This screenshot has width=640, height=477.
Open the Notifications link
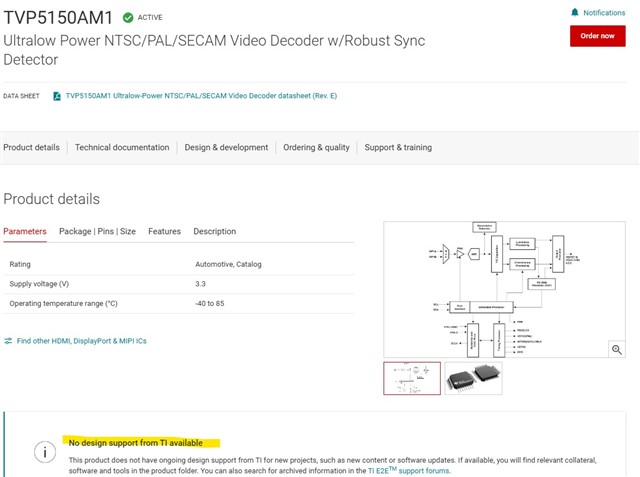[x=604, y=13]
